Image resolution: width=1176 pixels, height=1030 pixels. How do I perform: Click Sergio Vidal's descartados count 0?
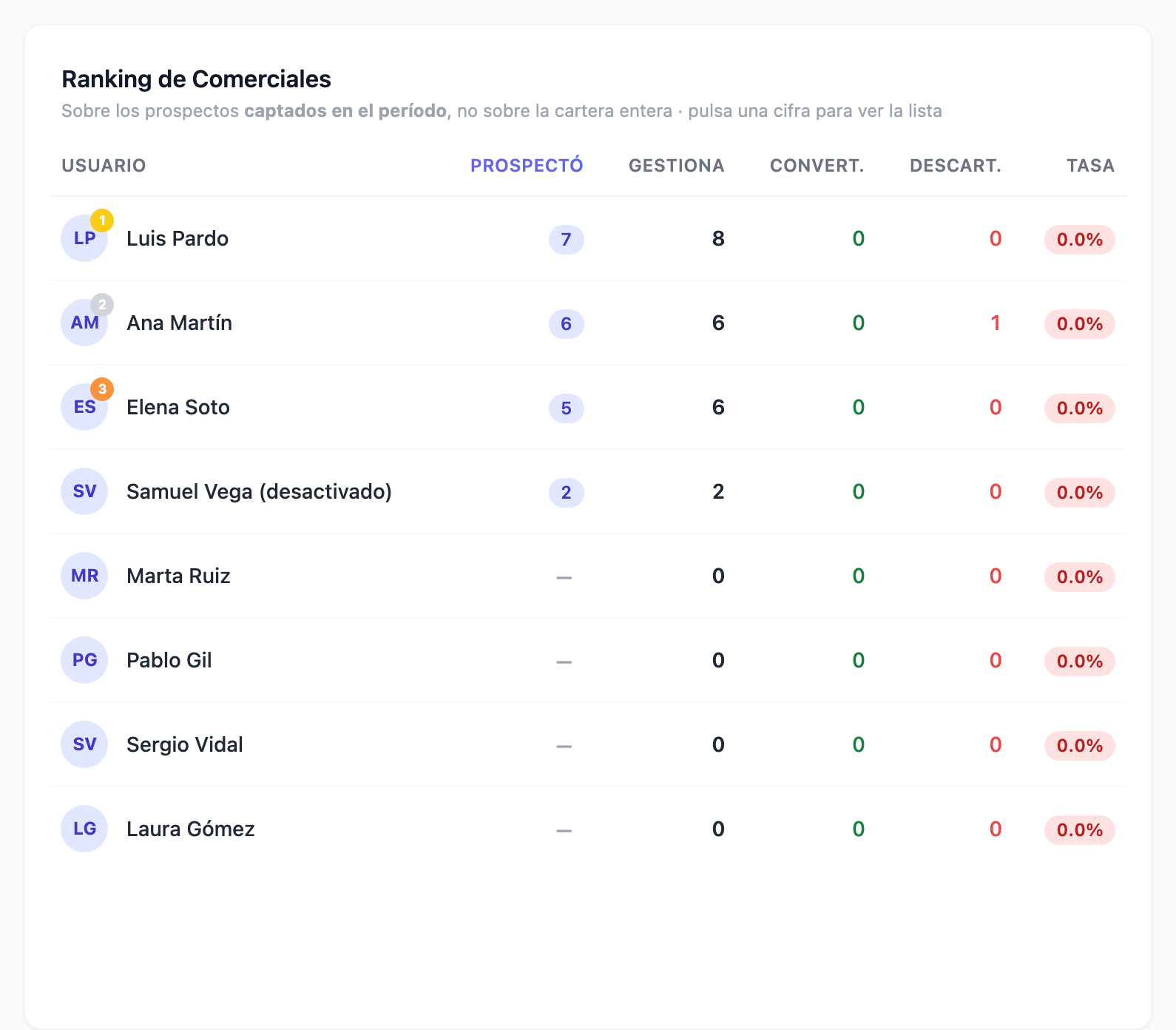coord(996,745)
